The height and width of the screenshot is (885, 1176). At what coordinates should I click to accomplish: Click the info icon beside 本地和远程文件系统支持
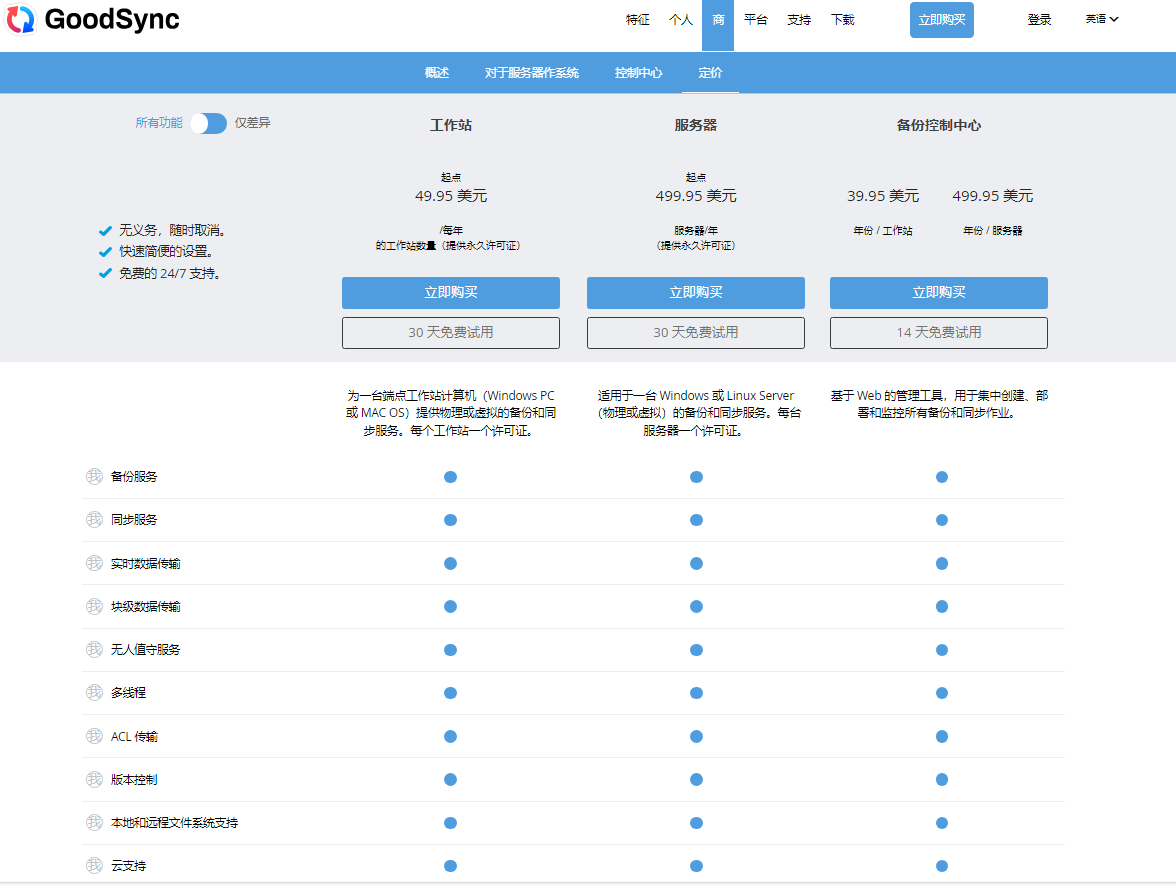click(x=94, y=823)
